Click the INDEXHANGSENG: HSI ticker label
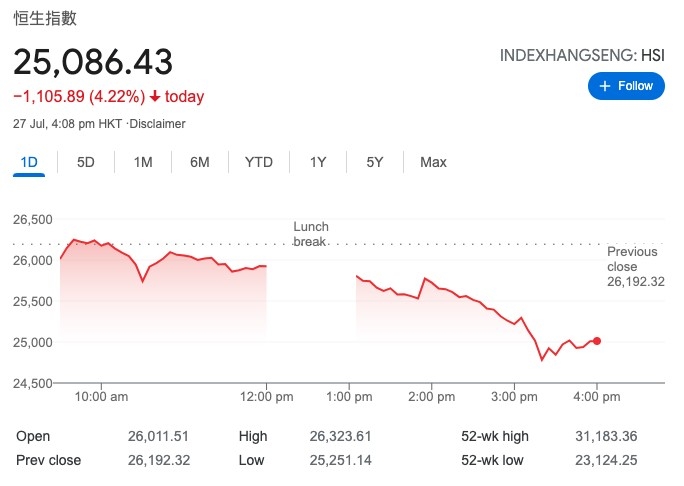Screen dimensions: 684x486 (581, 56)
